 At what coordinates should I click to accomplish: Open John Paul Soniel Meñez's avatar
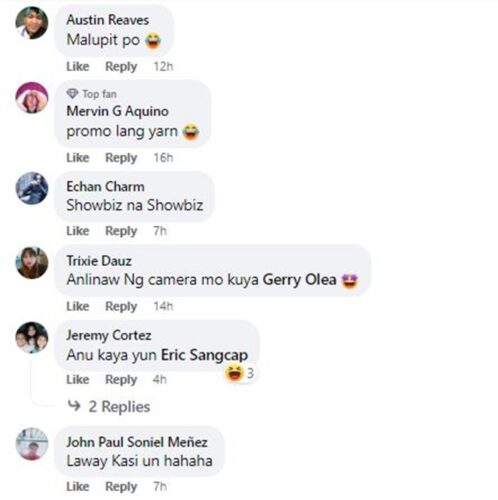coord(32,444)
